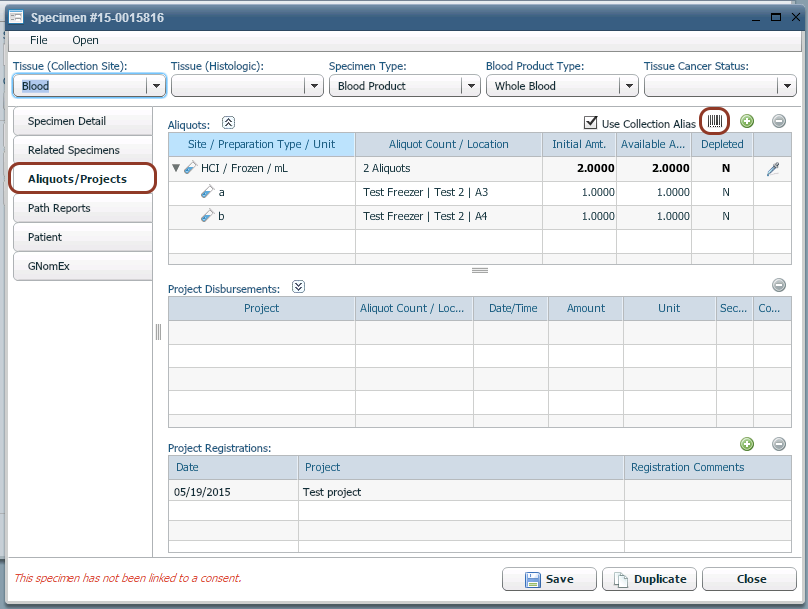Click the Close button

point(749,579)
